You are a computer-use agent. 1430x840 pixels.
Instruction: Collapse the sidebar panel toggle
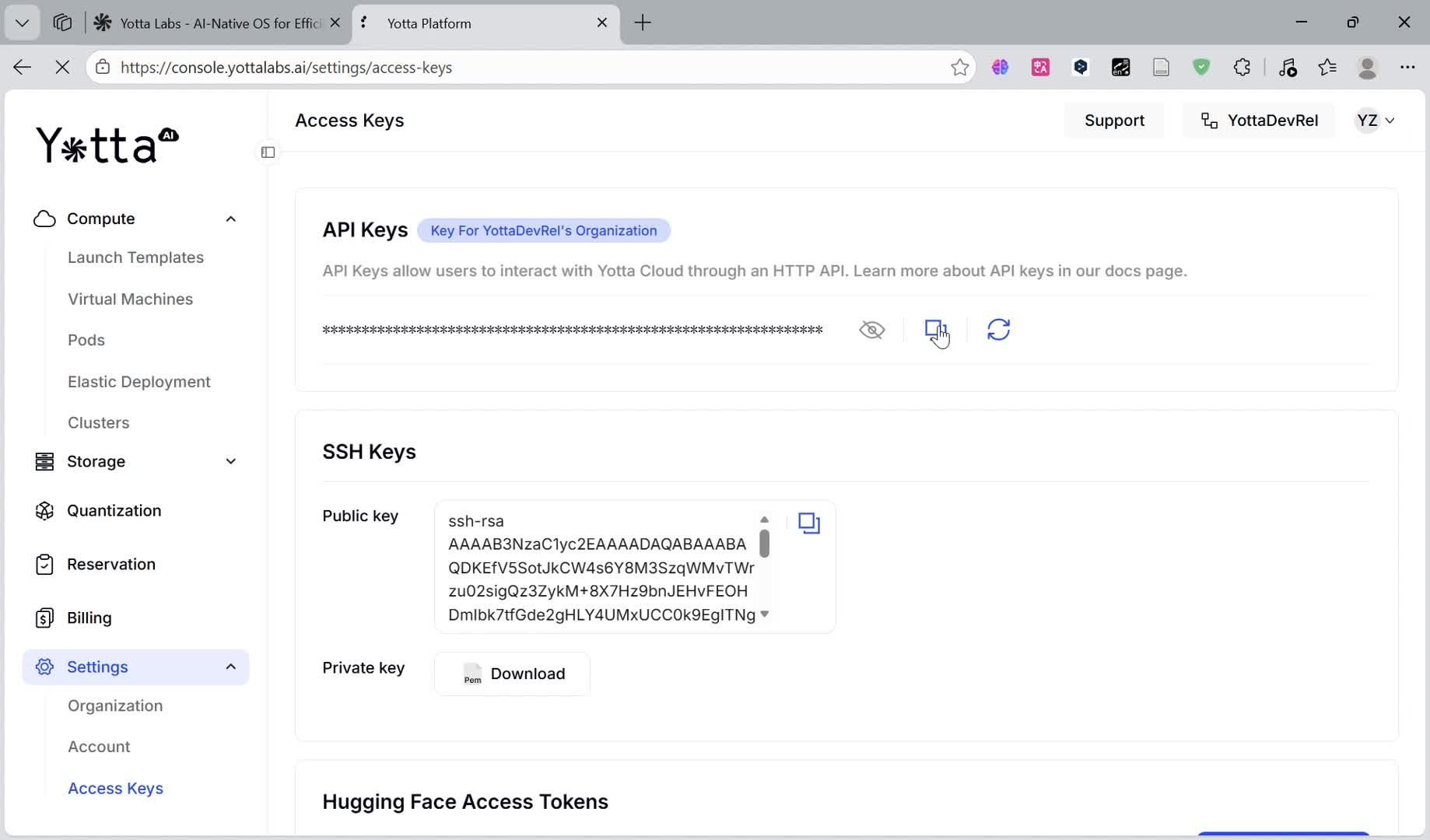coord(268,152)
